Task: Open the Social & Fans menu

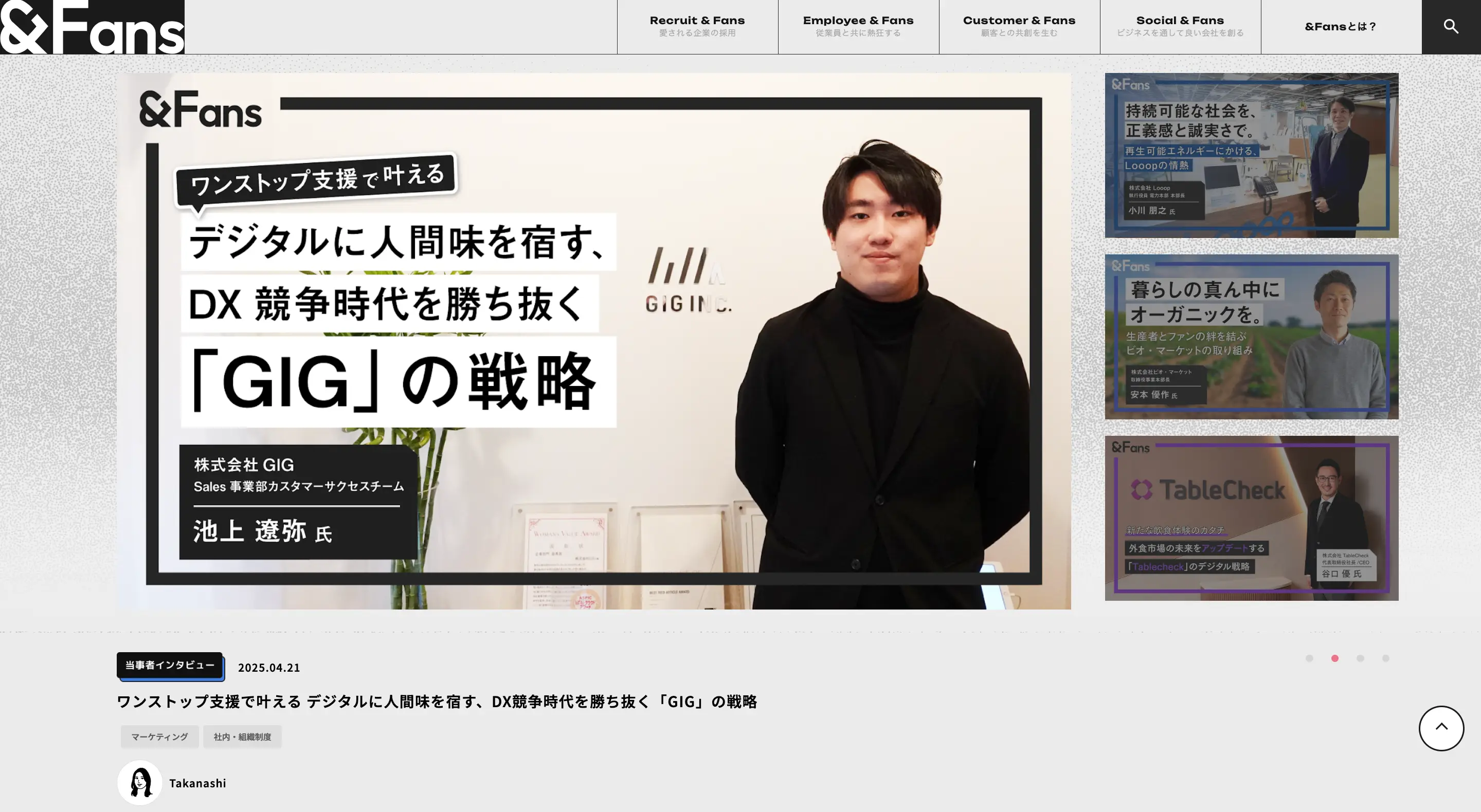Action: point(1180,26)
